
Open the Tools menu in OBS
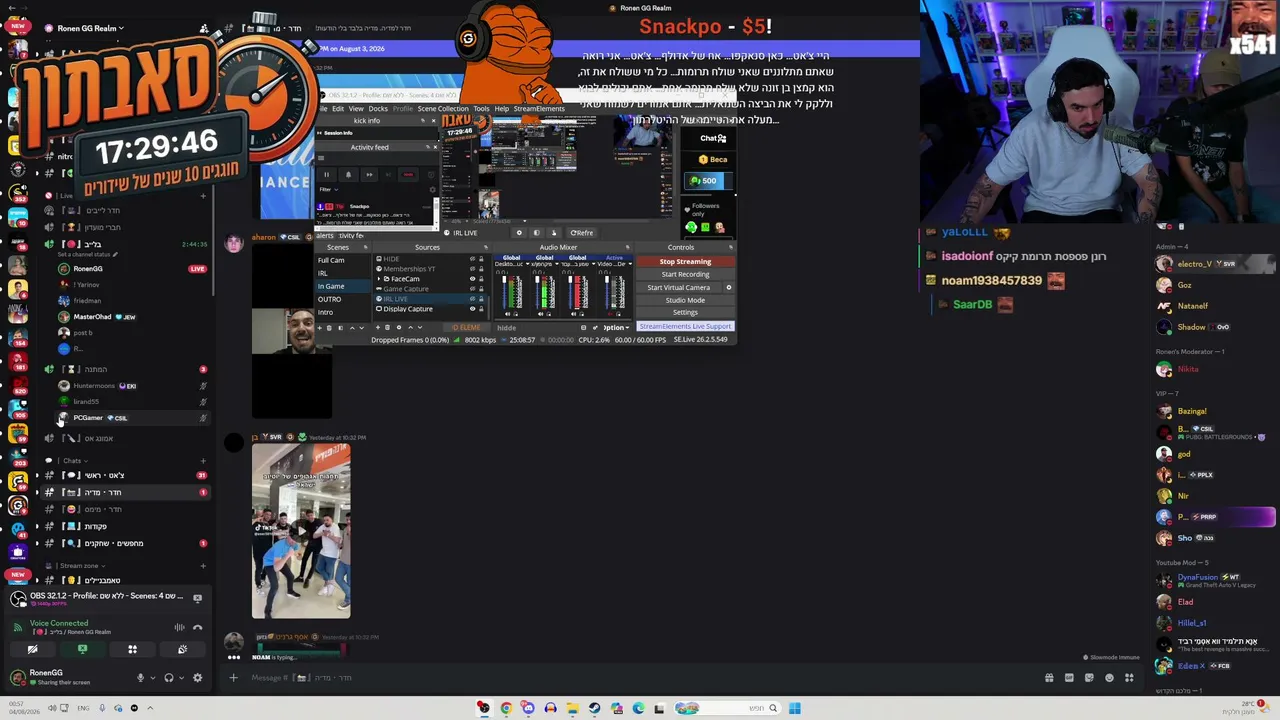pos(481,109)
